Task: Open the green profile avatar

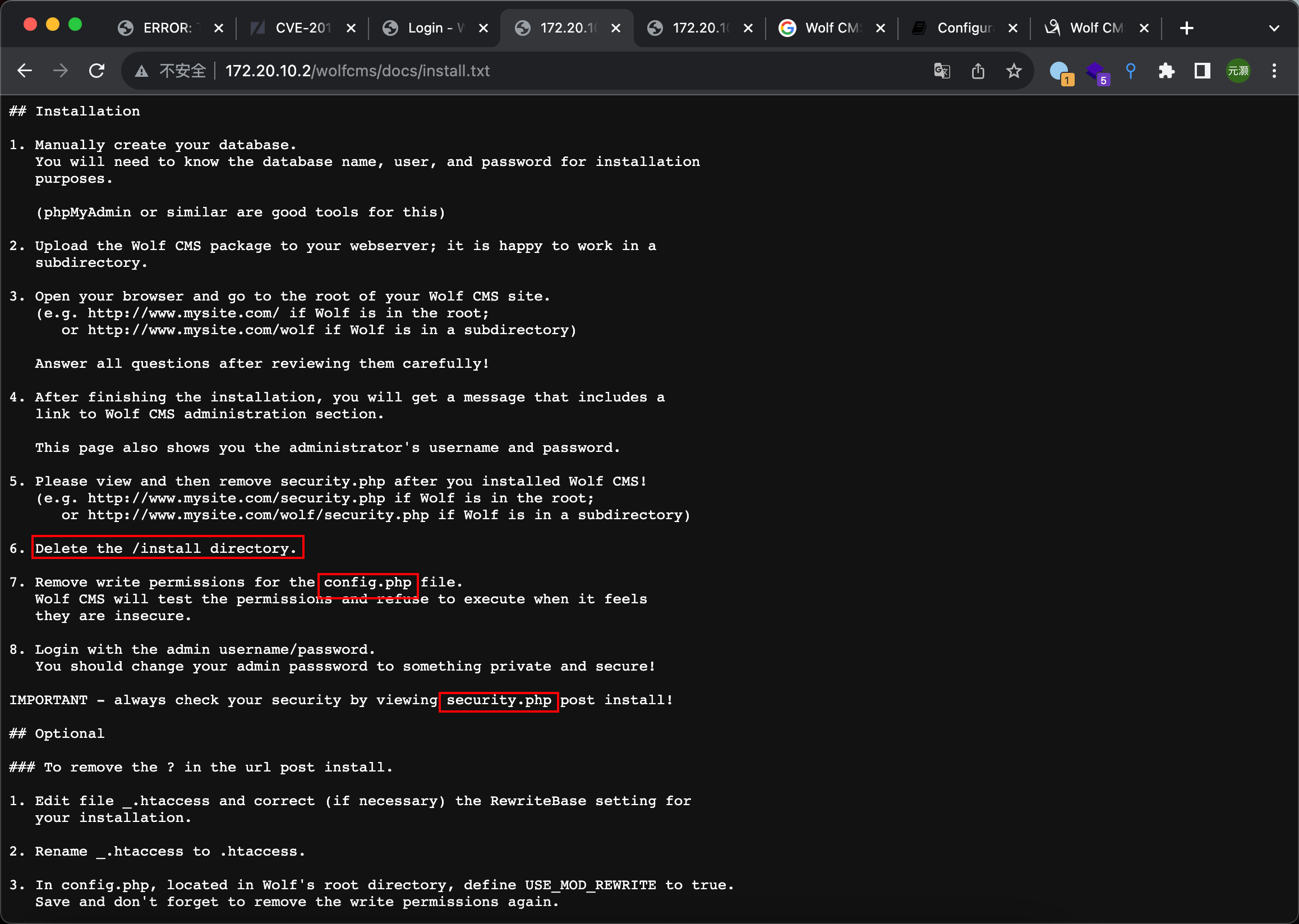Action: (1238, 71)
